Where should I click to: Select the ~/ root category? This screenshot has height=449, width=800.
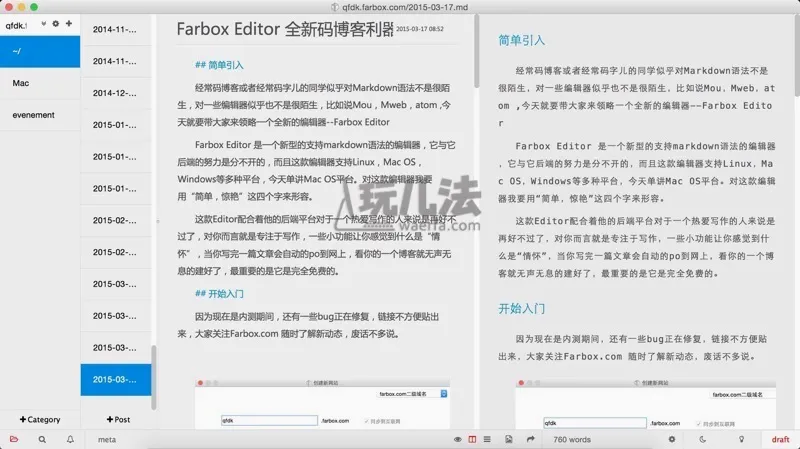tap(40, 51)
